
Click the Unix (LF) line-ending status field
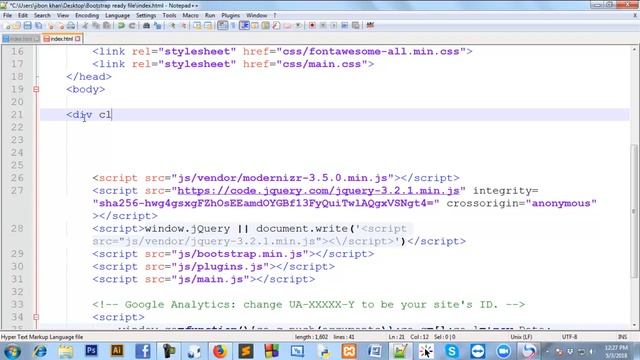(521, 337)
